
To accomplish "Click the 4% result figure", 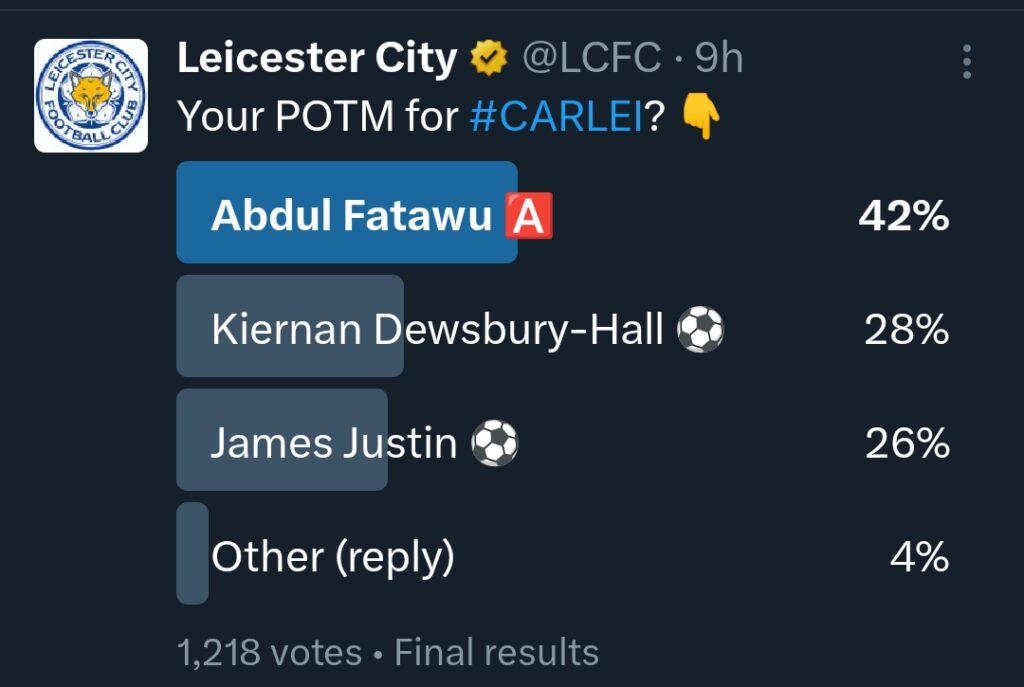I will [918, 556].
